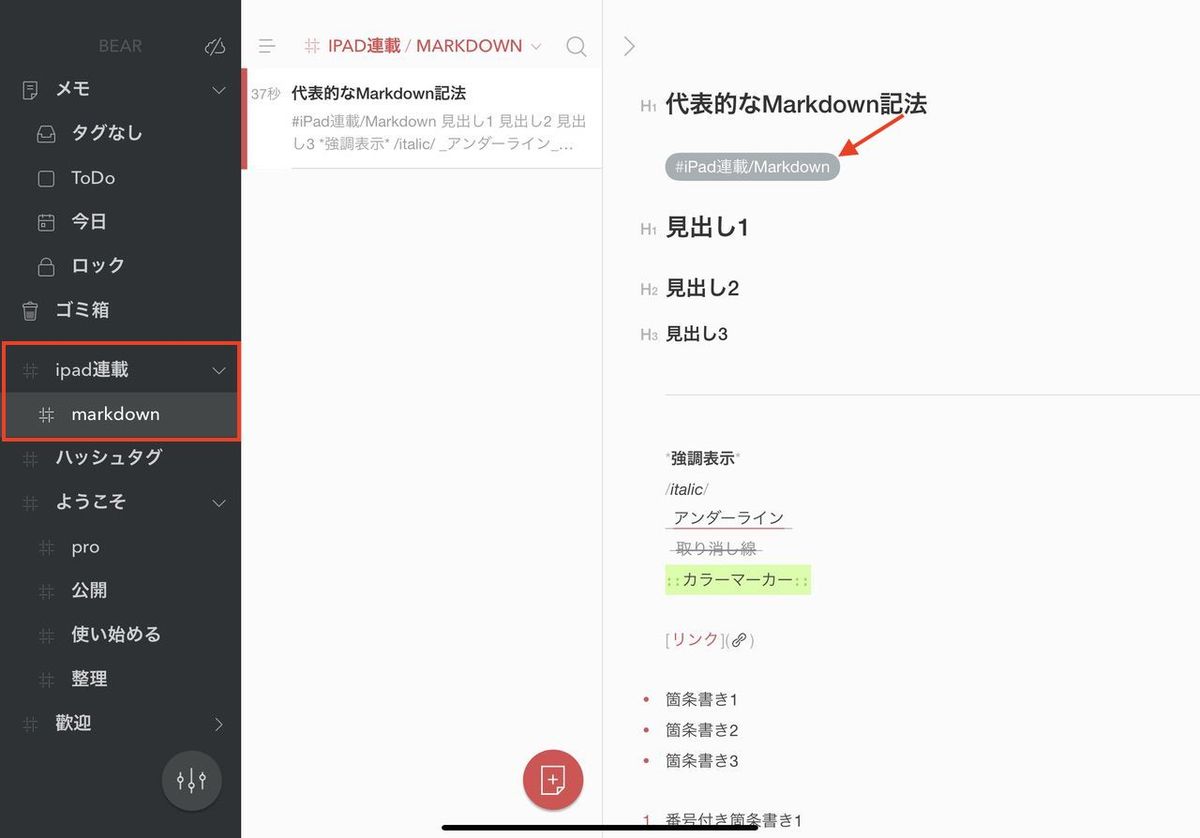Click the hash icon beside 整理
The image size is (1200, 838).
pyautogui.click(x=46, y=679)
